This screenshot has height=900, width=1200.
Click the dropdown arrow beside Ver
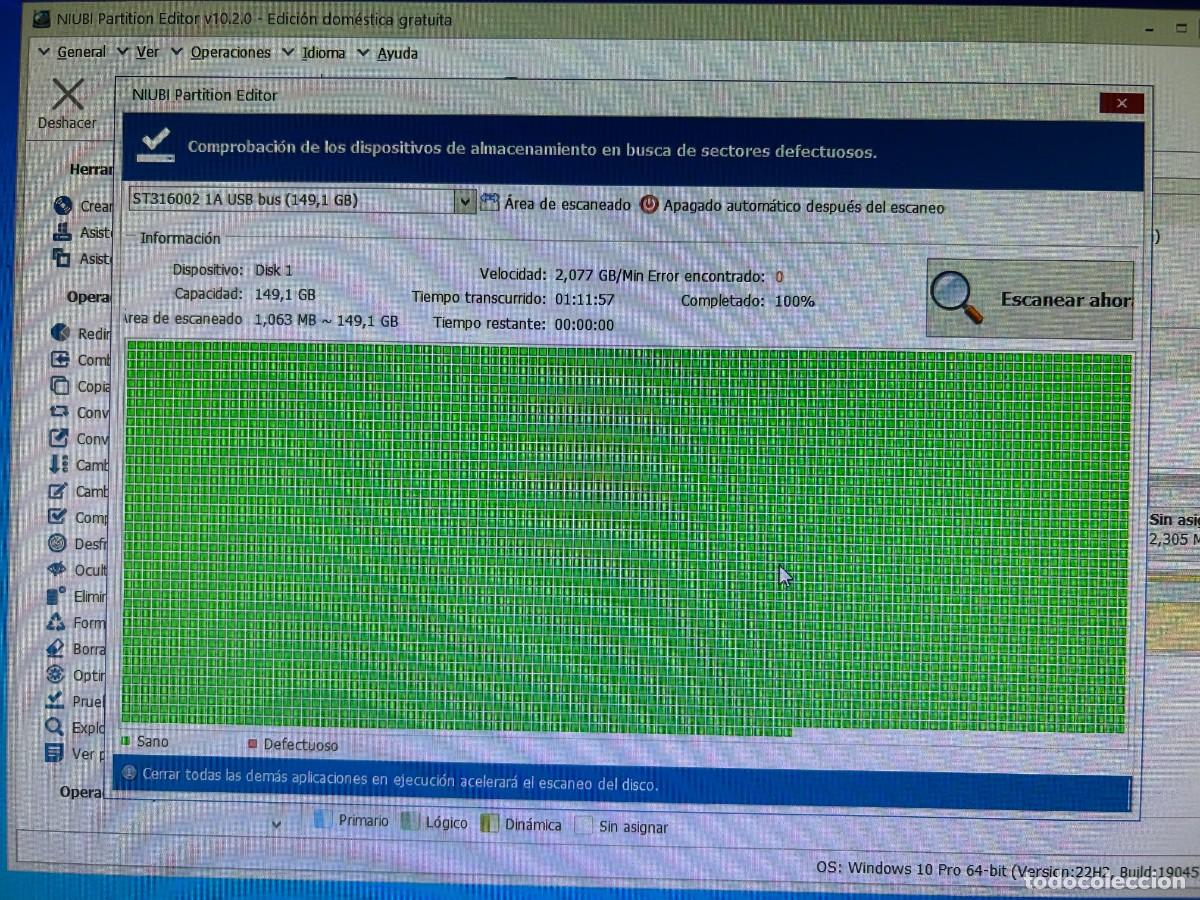point(123,51)
